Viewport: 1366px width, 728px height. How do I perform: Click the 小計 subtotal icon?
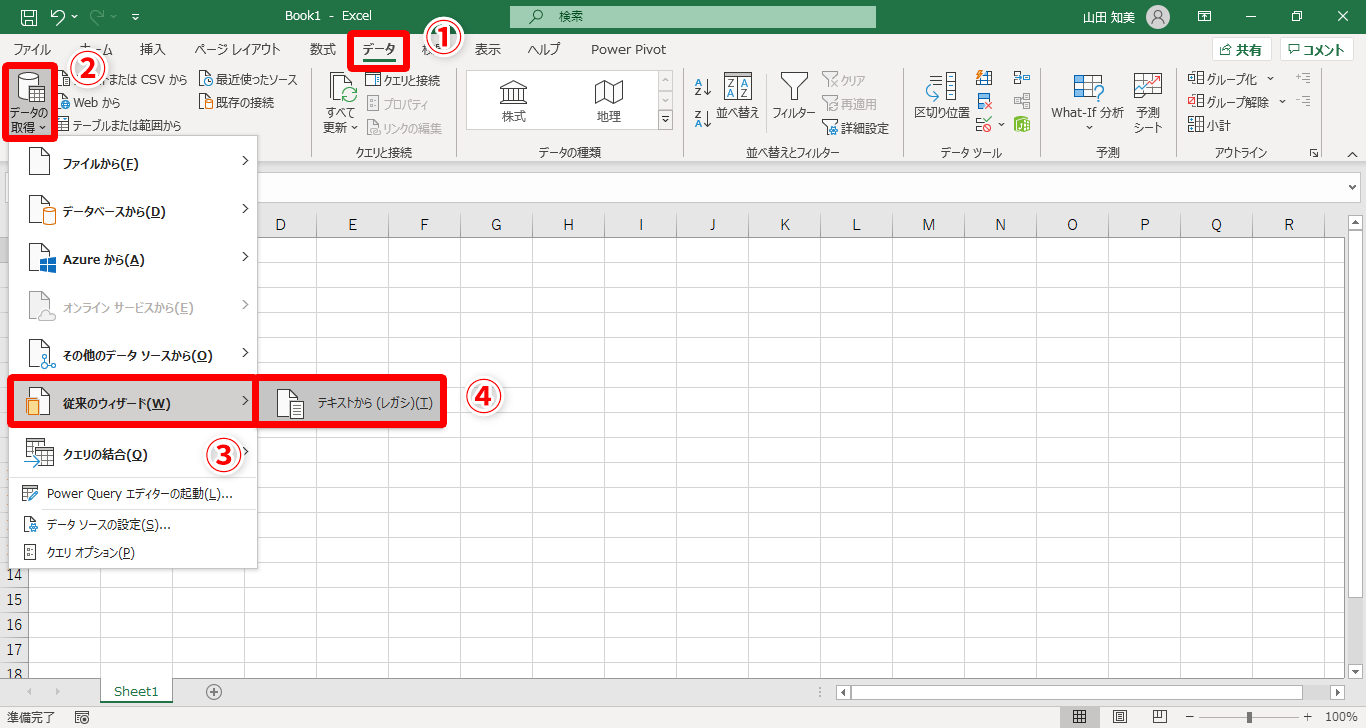coord(1209,126)
